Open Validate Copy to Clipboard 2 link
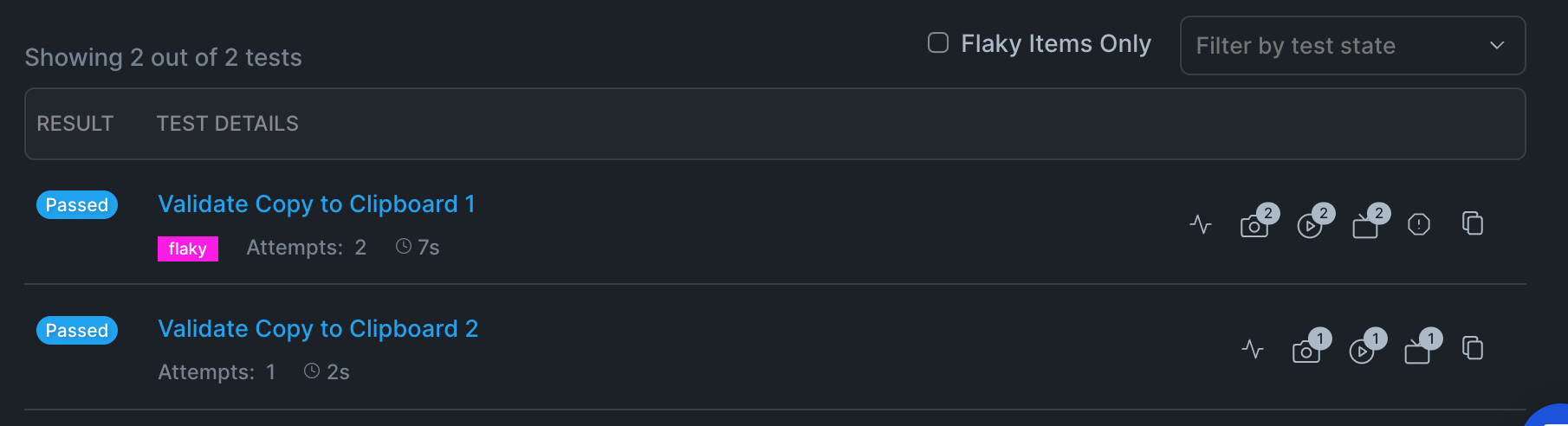Screen dimensions: 1568x426 318,329
